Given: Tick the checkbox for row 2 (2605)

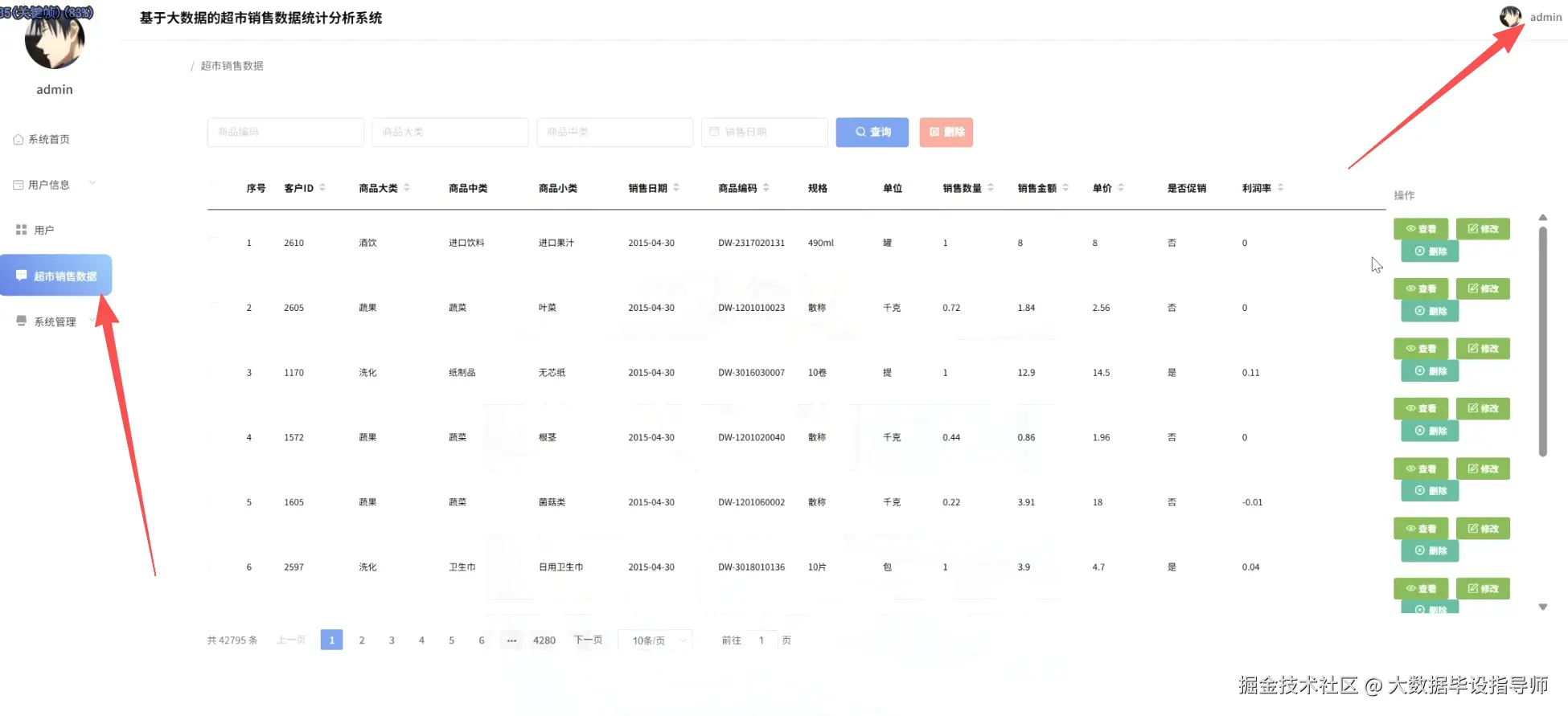Looking at the screenshot, I should click(214, 306).
